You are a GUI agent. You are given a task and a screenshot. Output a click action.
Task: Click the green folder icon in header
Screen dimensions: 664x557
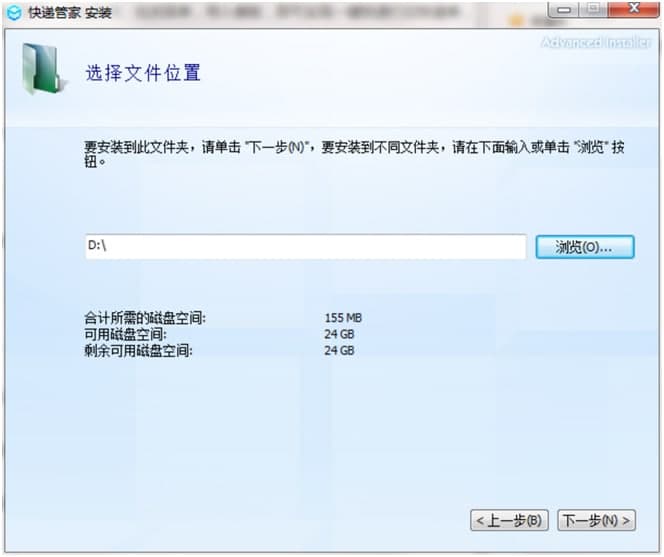point(44,69)
